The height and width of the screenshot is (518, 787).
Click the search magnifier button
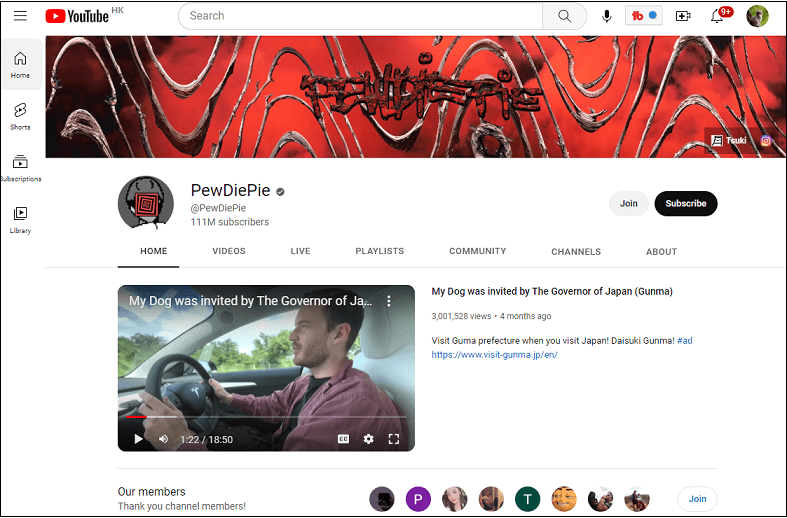564,16
